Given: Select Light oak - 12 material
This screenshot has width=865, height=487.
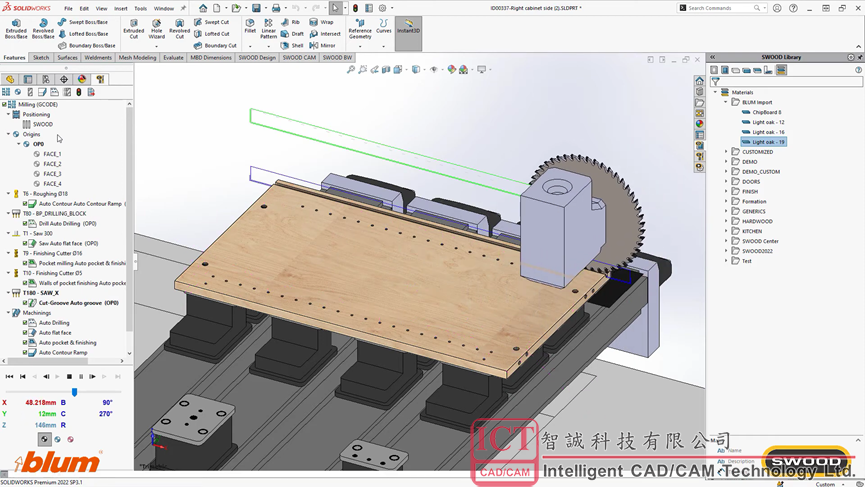Looking at the screenshot, I should click(x=763, y=122).
